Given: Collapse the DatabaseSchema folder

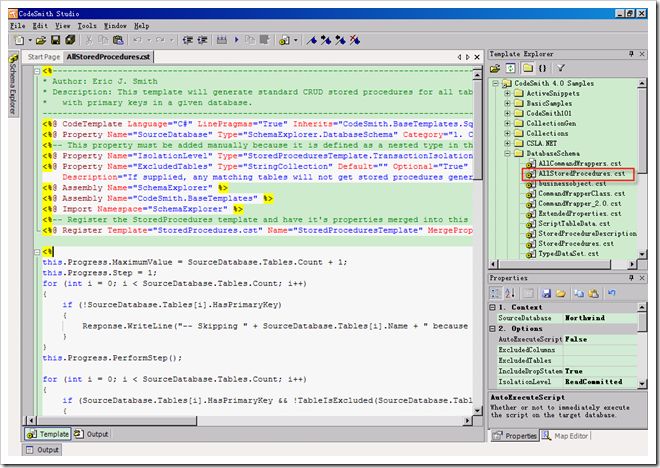Looking at the screenshot, I should tap(507, 153).
